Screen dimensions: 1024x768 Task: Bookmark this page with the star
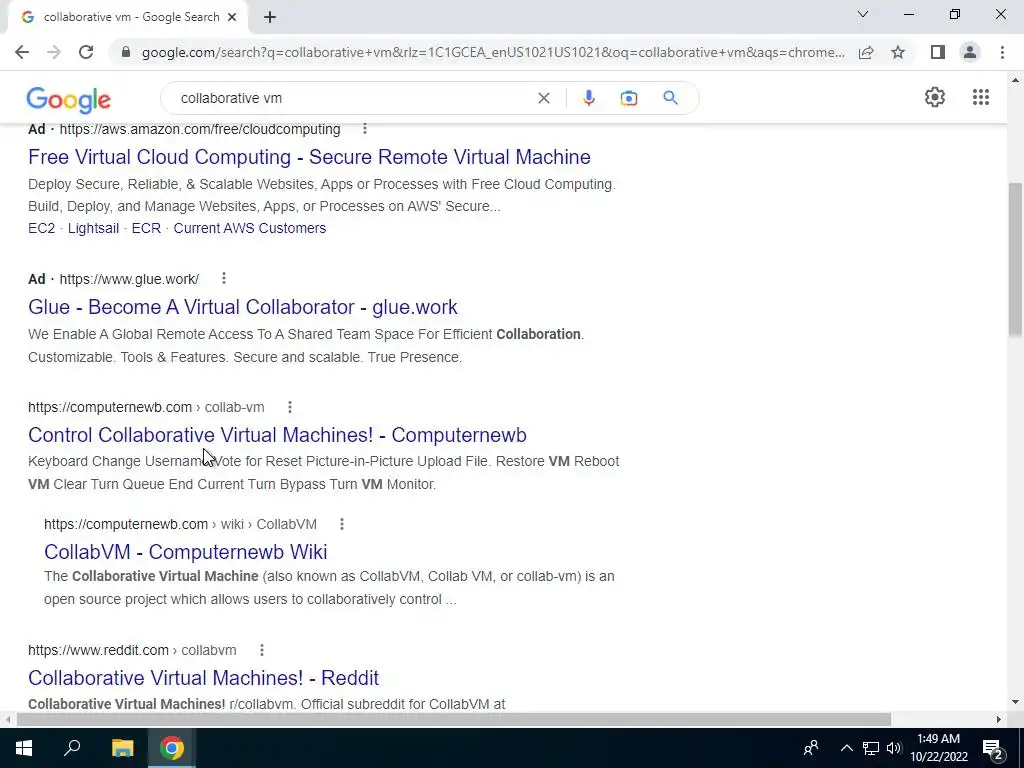point(898,52)
